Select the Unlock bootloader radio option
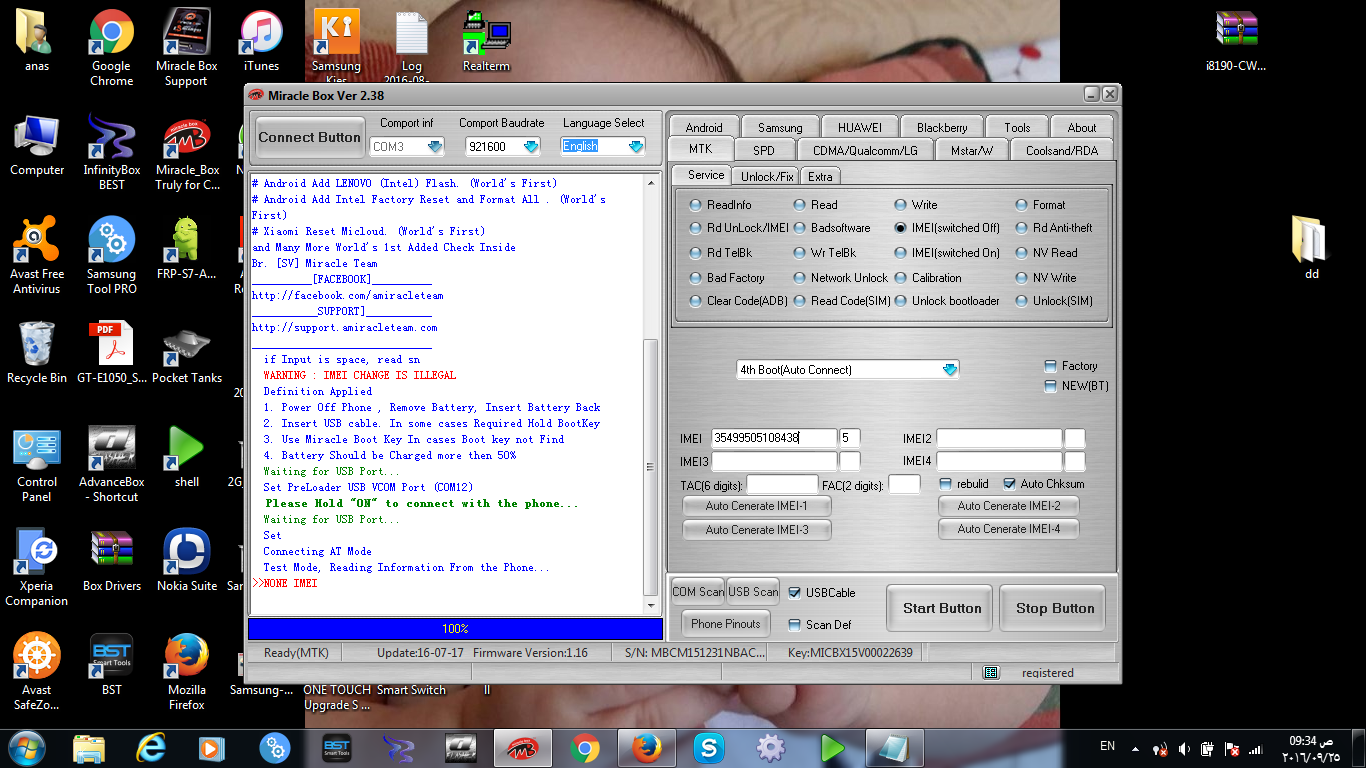 (x=947, y=301)
